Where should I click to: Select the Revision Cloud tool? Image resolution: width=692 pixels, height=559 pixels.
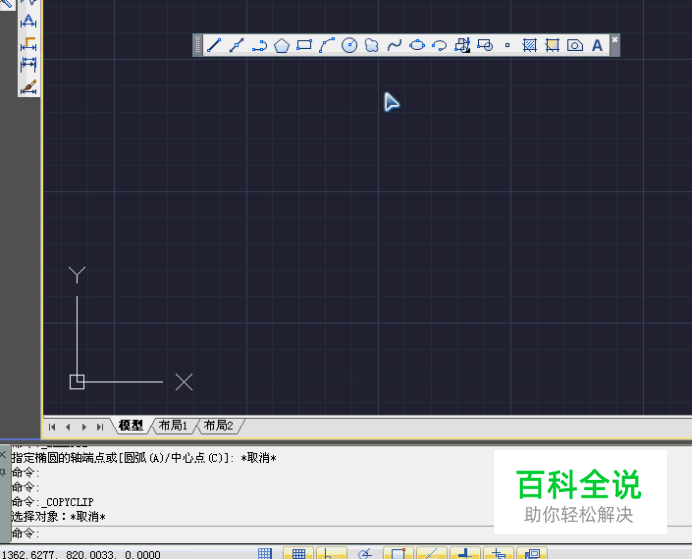click(372, 45)
